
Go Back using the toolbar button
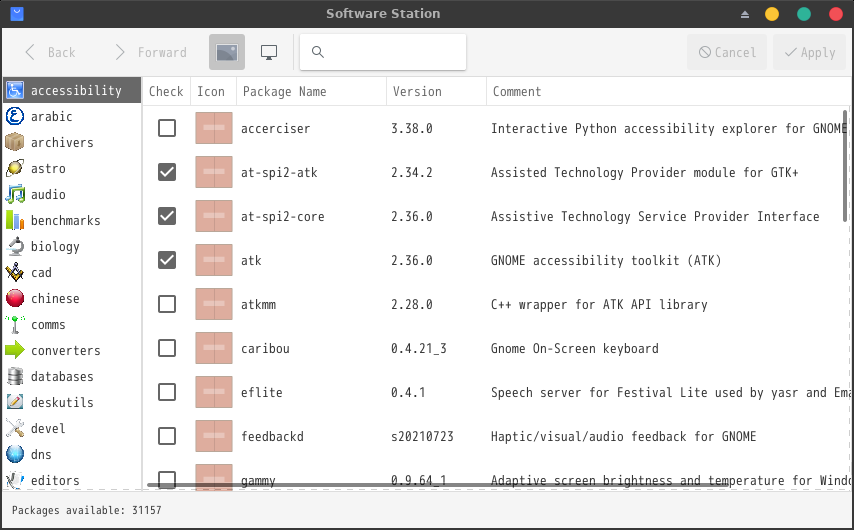pos(50,52)
